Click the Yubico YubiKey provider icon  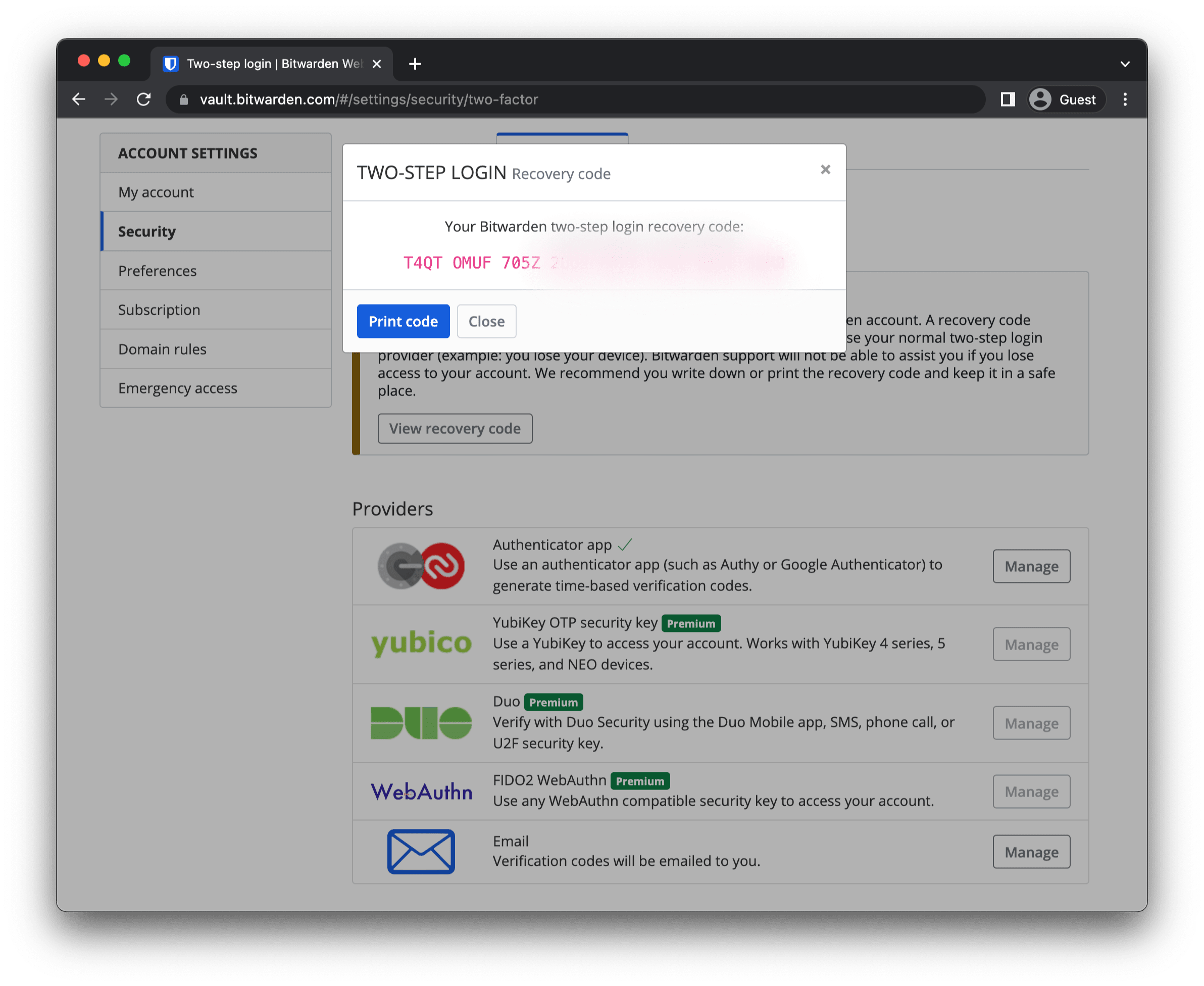coord(420,644)
